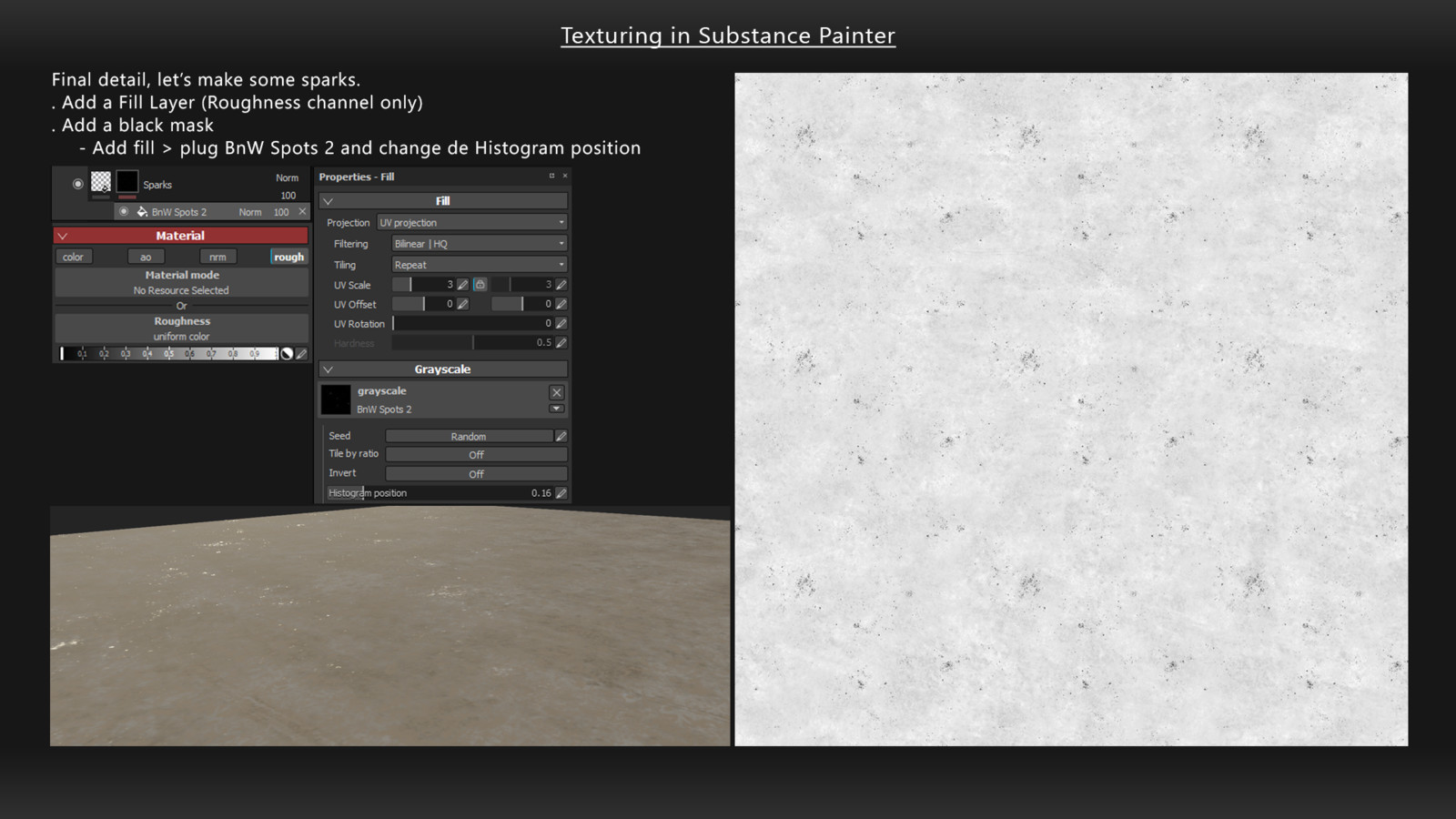Click the roughness texture preview image
The image size is (1456, 819).
(x=1071, y=409)
